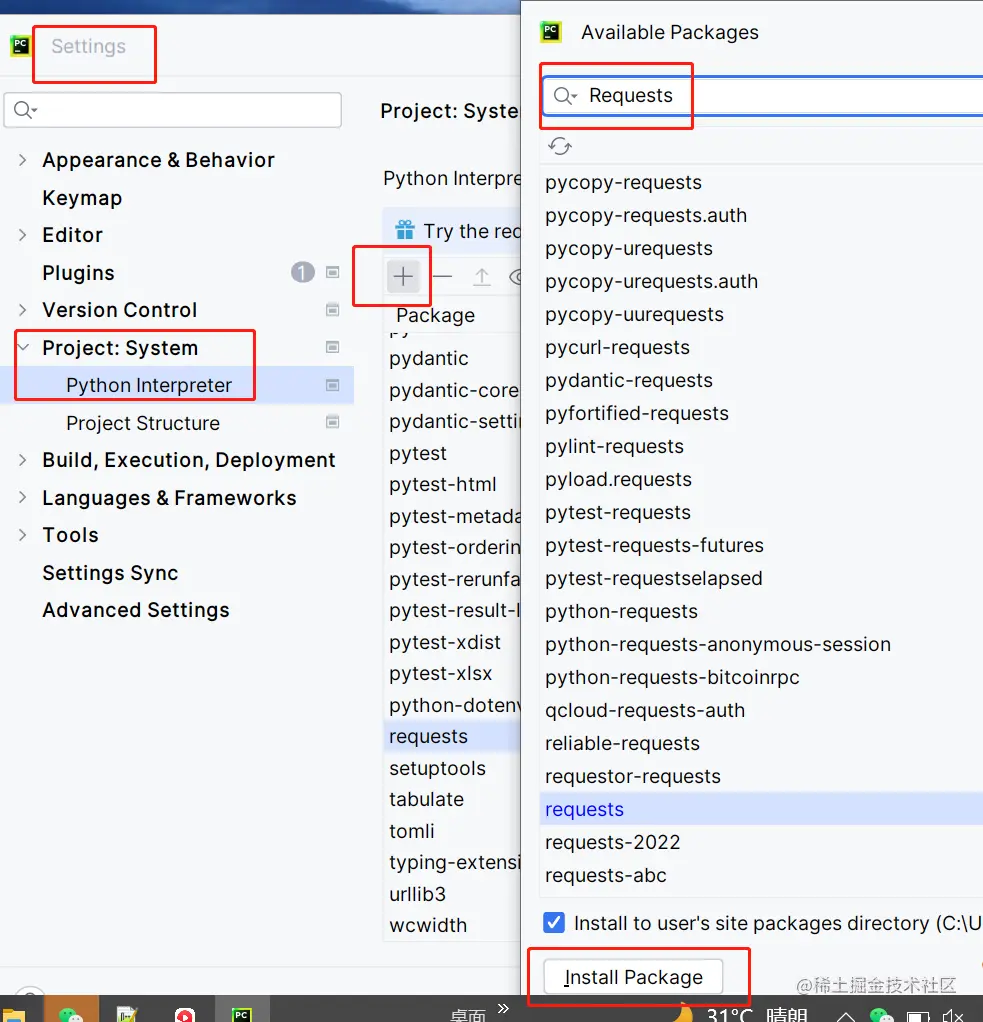Click the Install Package button
The image size is (983, 1022).
(633, 976)
